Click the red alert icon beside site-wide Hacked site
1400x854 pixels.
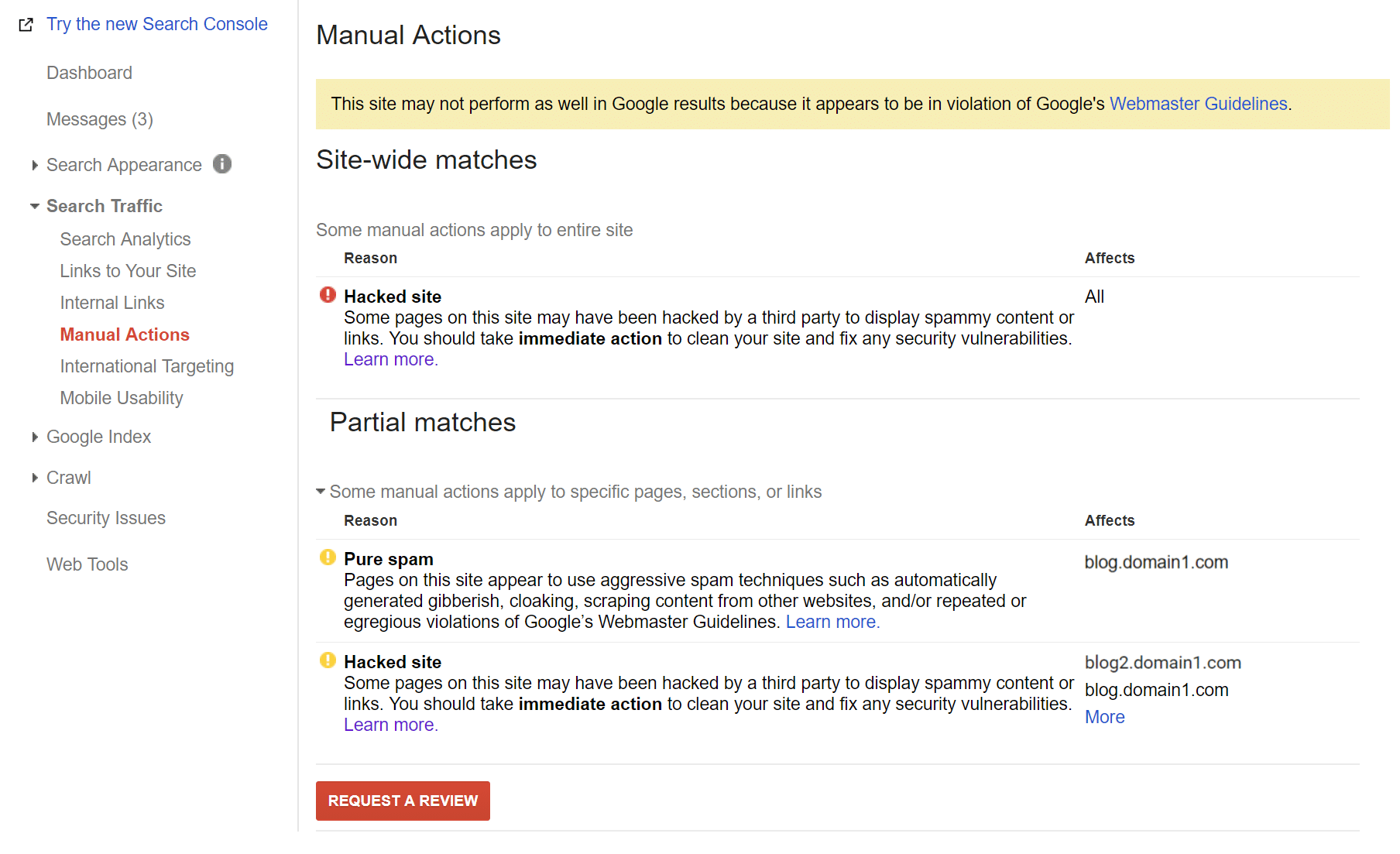328,295
